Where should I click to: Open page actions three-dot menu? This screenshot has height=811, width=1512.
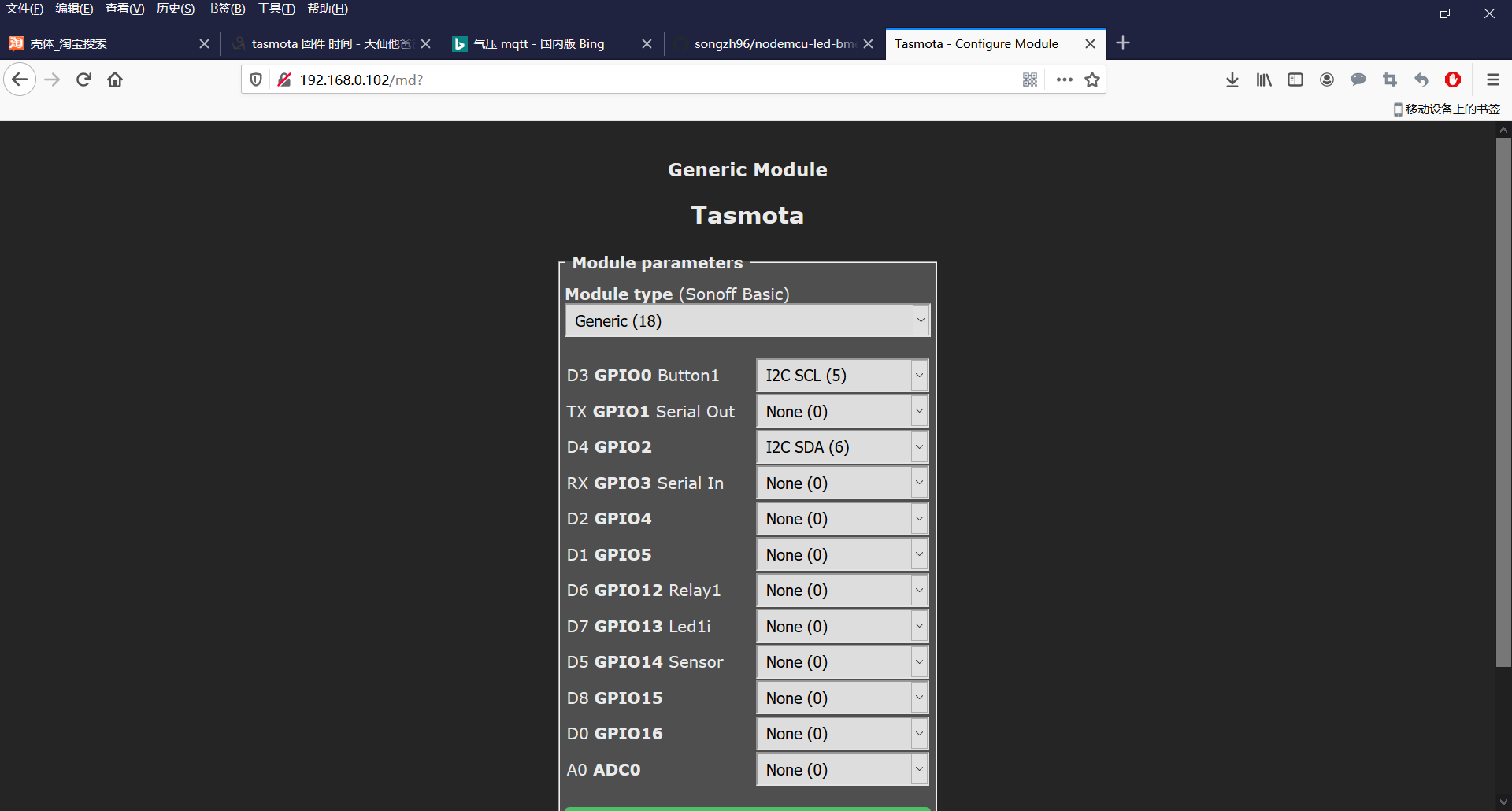coord(1065,80)
